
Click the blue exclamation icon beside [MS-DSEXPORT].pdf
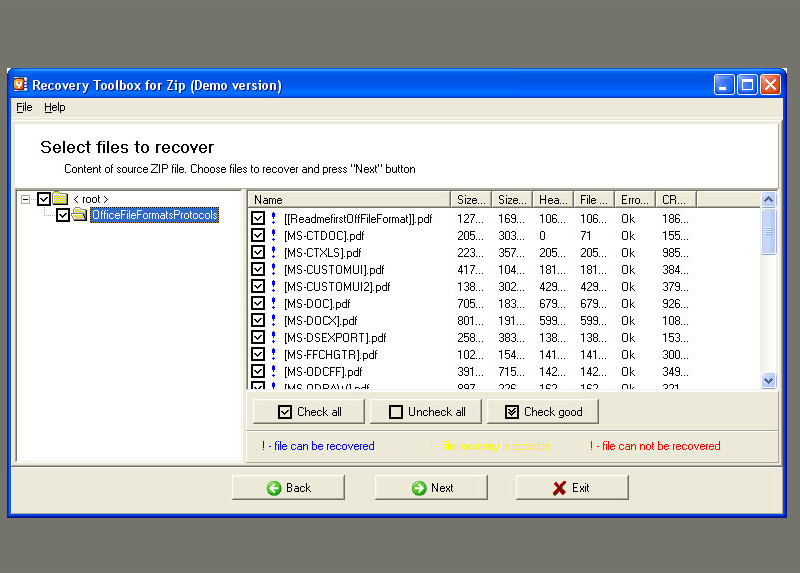coord(273,337)
